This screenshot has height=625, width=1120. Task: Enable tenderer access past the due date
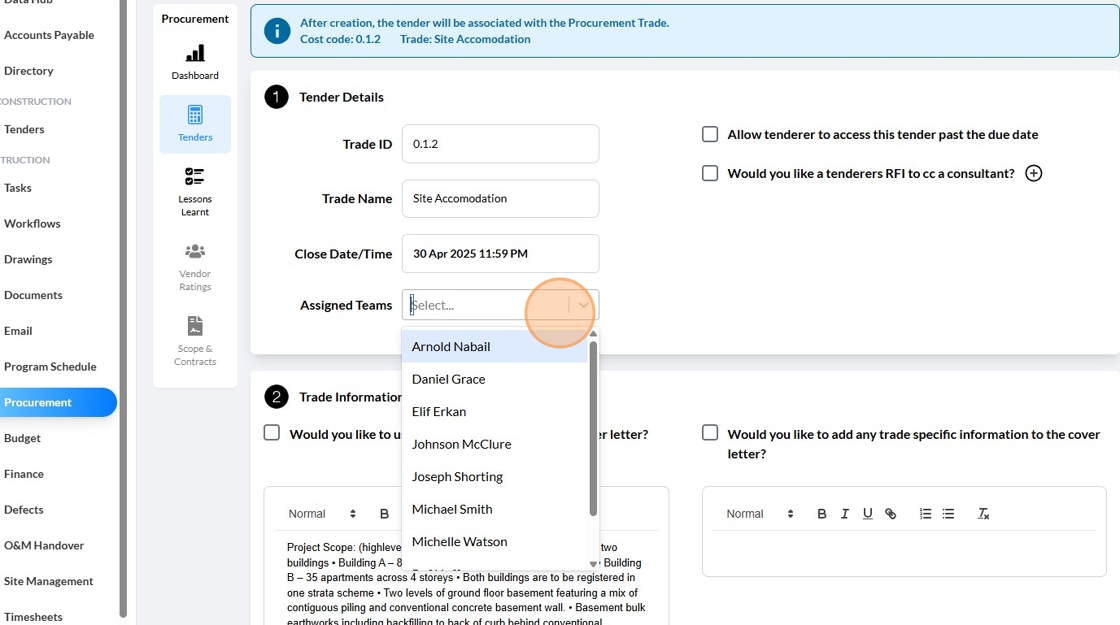click(x=710, y=134)
